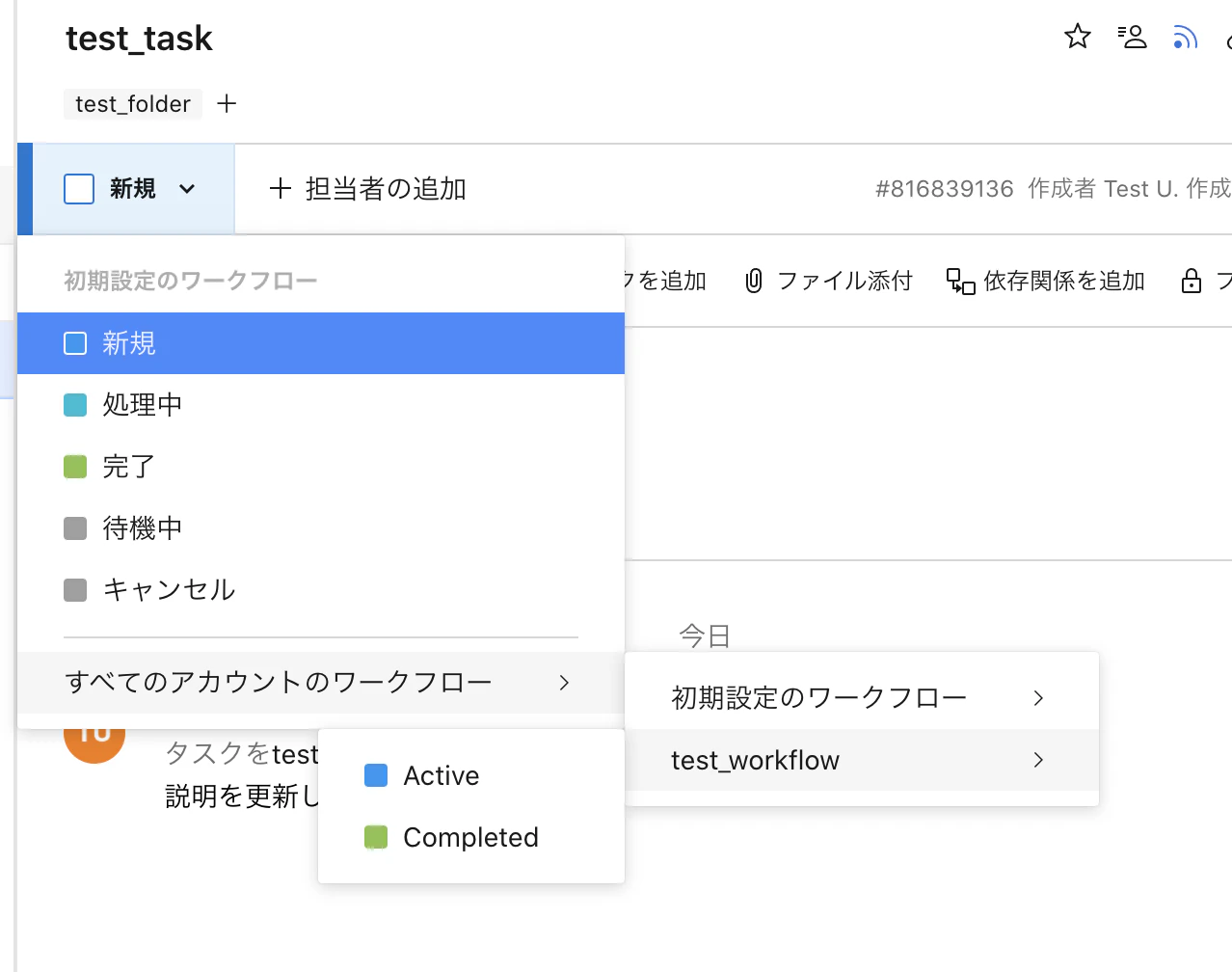Open the task sharing people icon
The image size is (1232, 972).
(x=1132, y=37)
